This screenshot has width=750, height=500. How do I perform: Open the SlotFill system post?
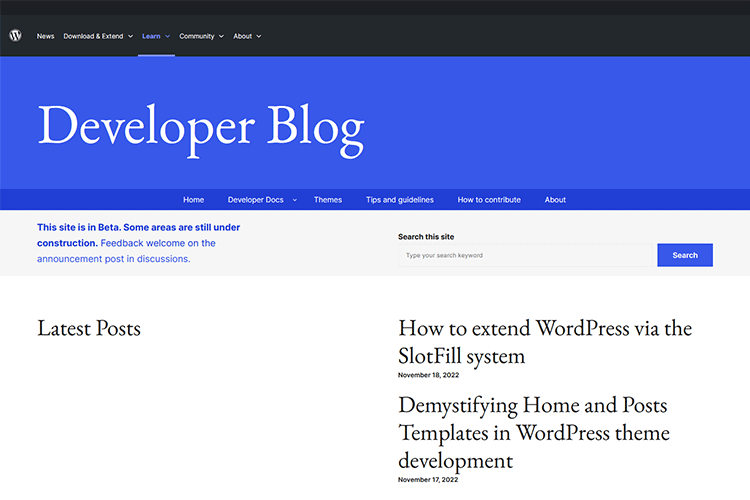tap(545, 341)
